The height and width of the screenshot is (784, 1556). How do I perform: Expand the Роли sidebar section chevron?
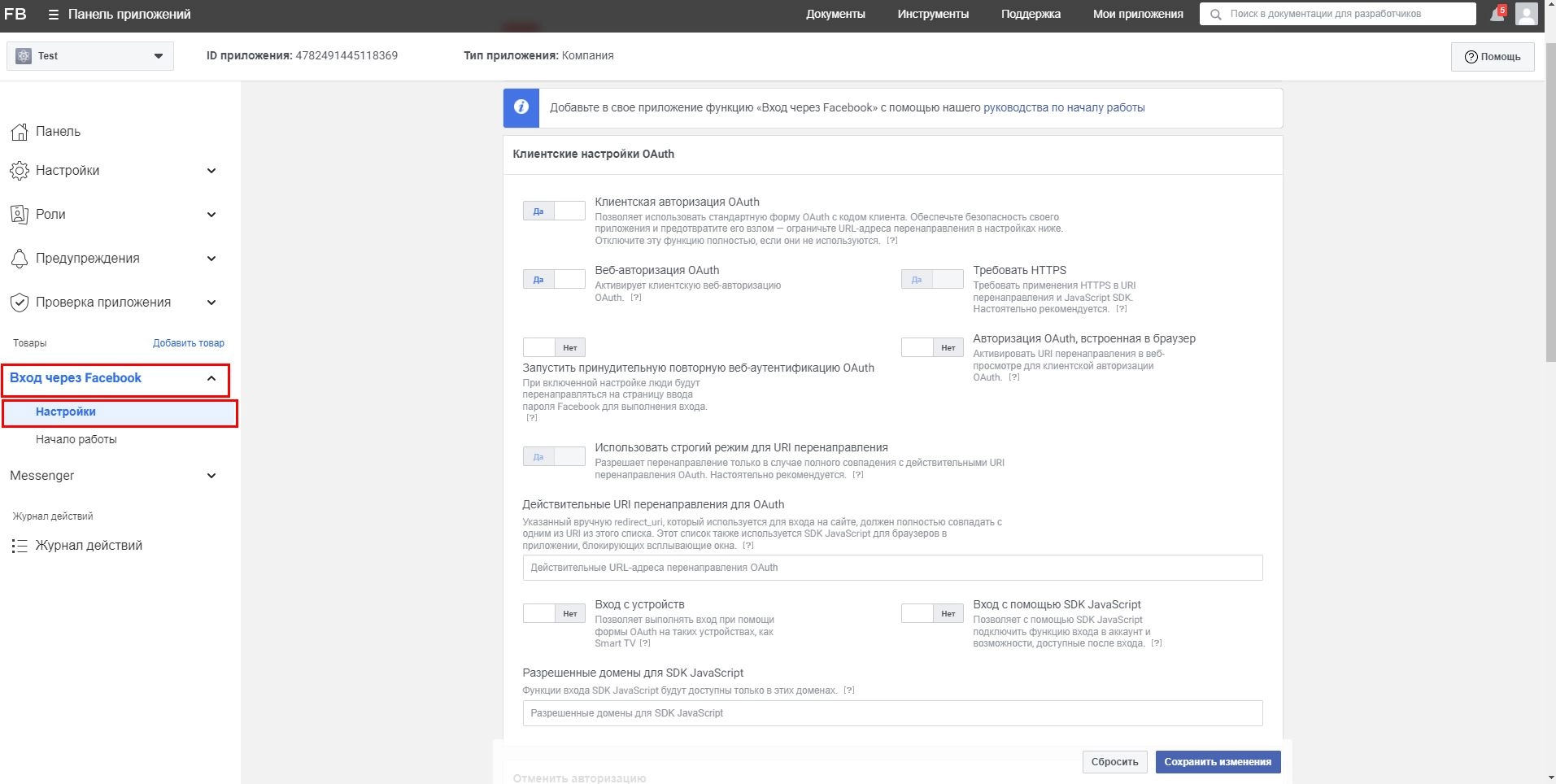(x=211, y=215)
